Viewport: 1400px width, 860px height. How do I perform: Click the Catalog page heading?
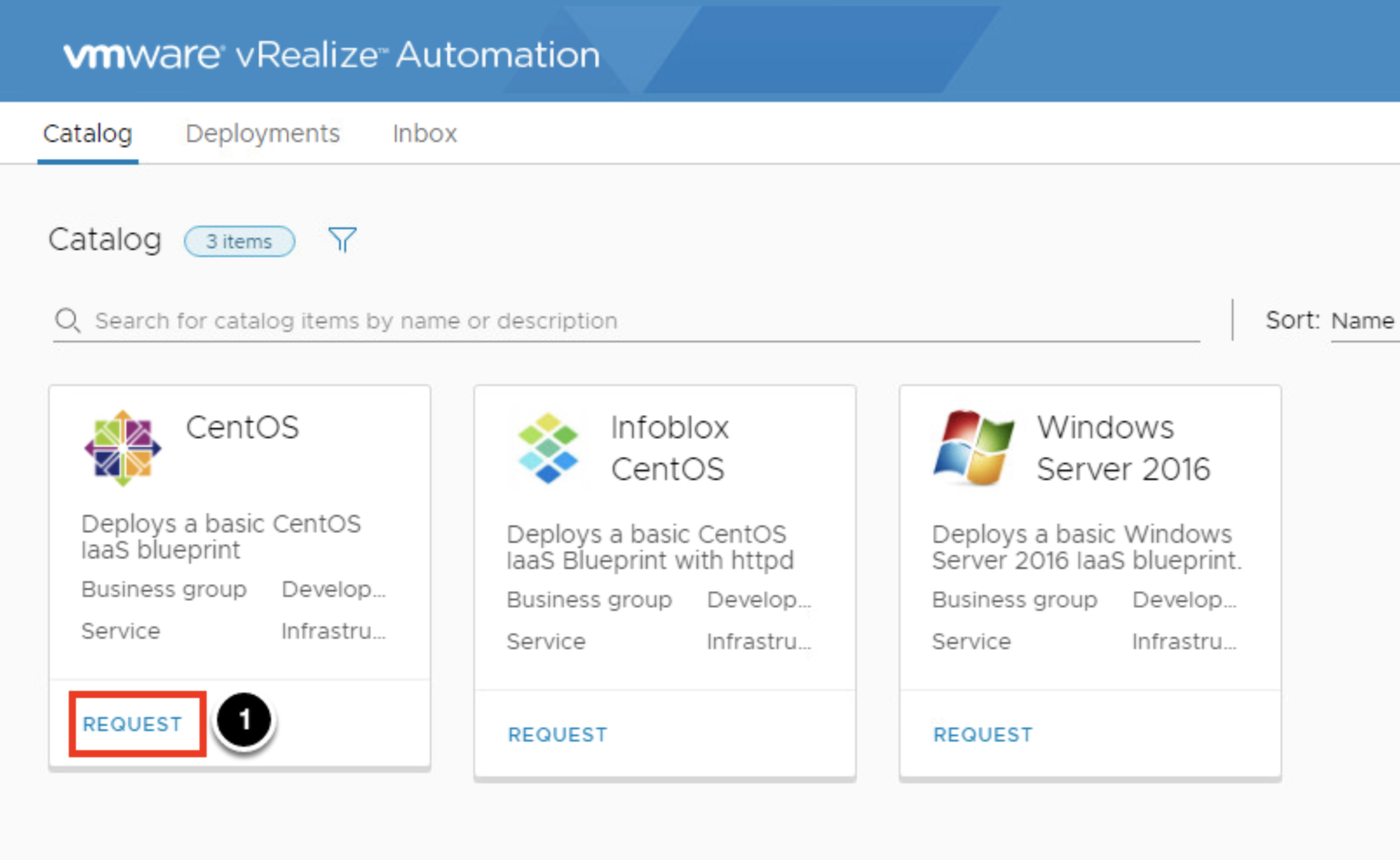tap(105, 240)
